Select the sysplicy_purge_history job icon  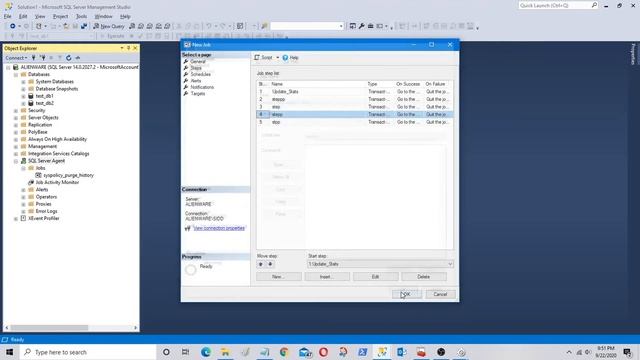click(38, 175)
